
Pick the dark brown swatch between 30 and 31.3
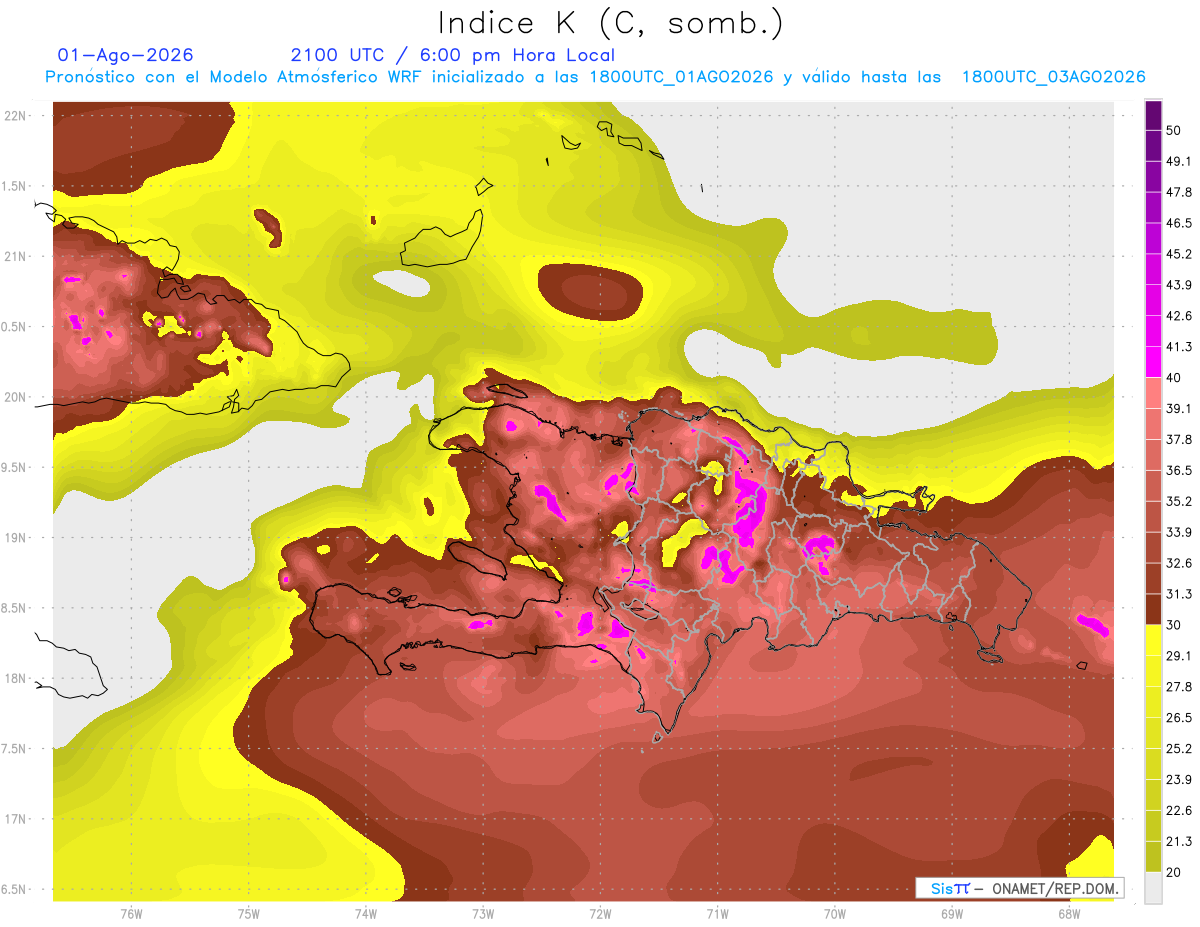click(1154, 609)
